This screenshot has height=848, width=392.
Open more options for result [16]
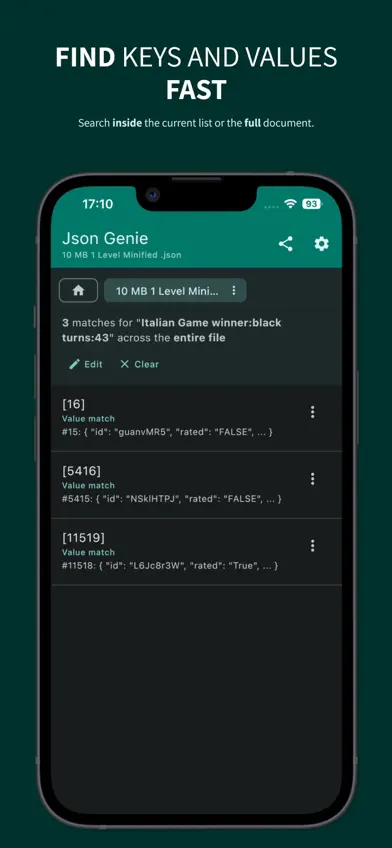[x=312, y=412]
